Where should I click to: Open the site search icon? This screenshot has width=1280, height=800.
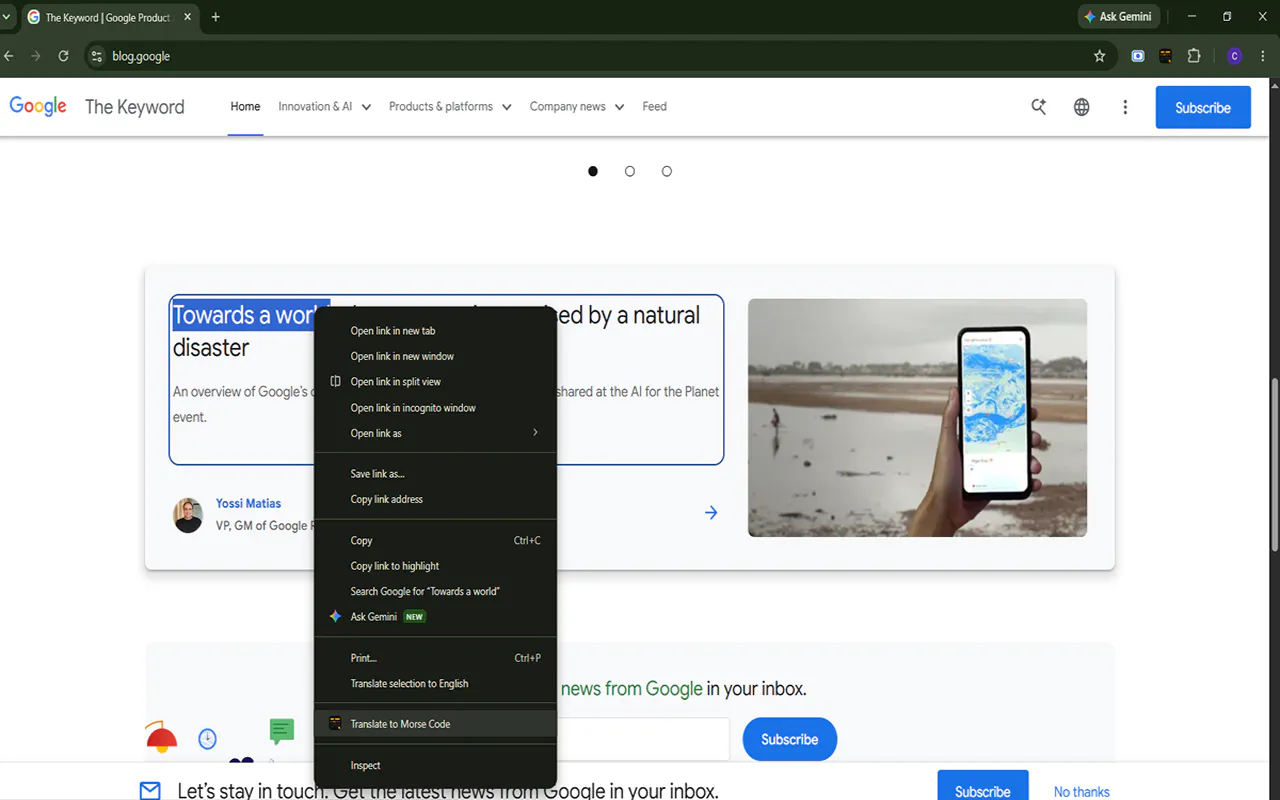point(1039,107)
